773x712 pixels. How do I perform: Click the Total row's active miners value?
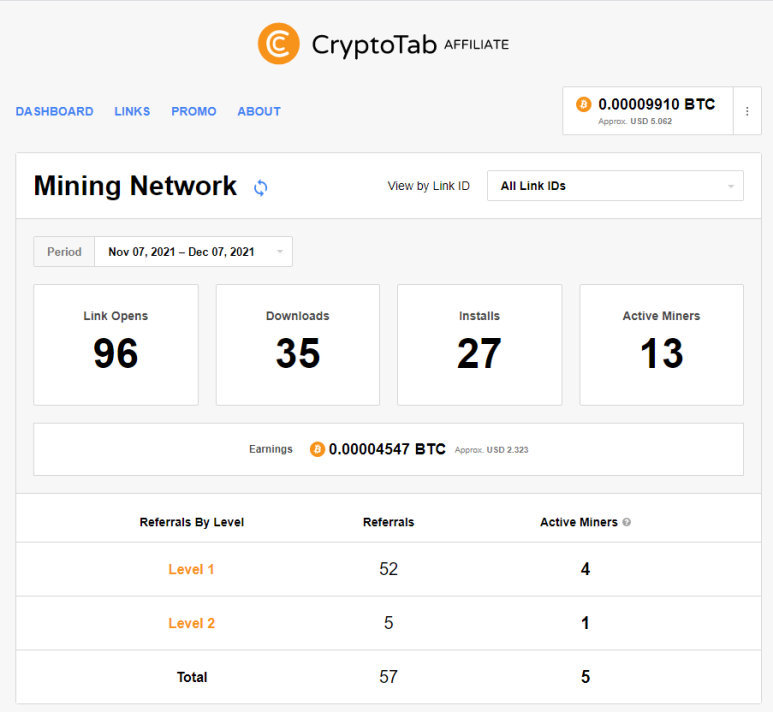585,676
